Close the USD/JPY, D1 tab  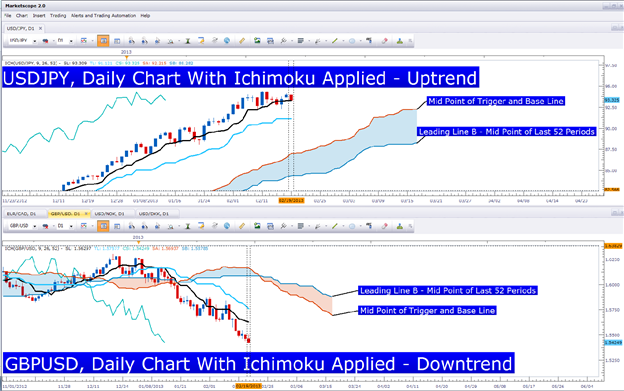click(x=40, y=28)
